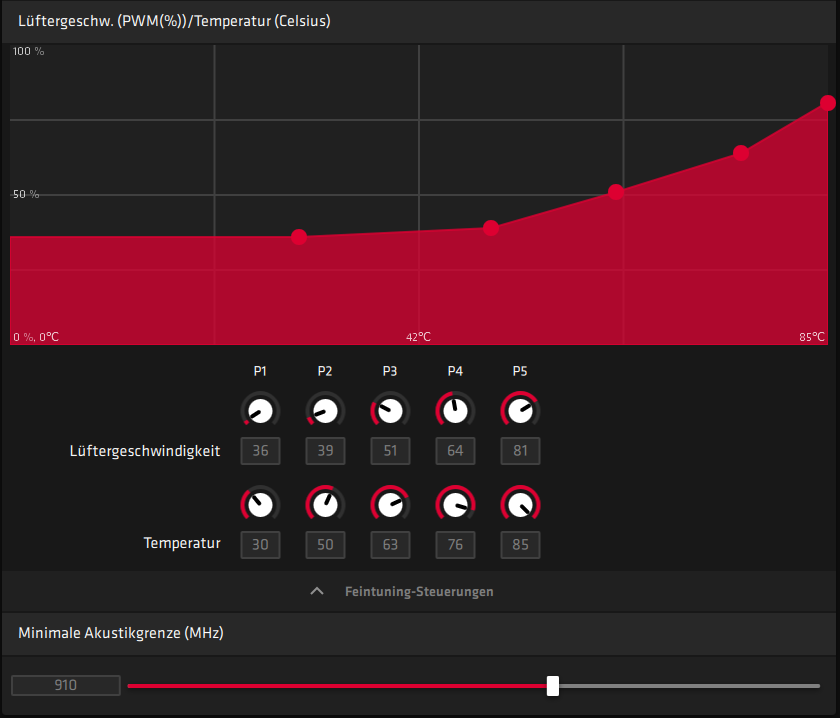This screenshot has width=840, height=718.
Task: Select the P4 Lüftergeschwindigkeit dial
Action: [455, 409]
